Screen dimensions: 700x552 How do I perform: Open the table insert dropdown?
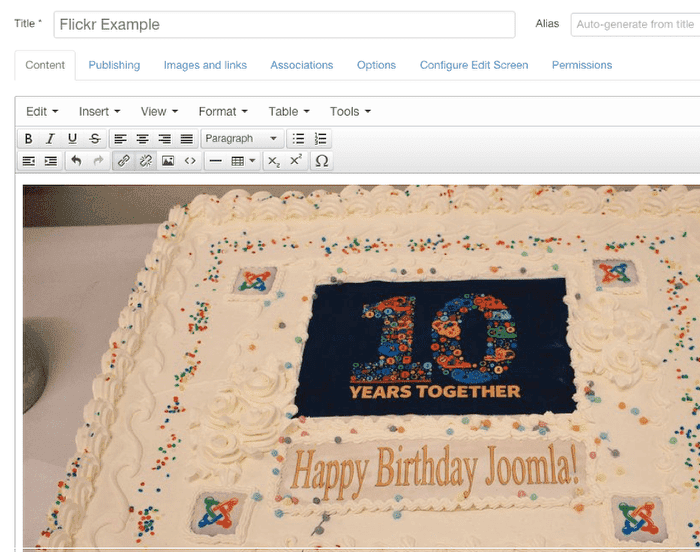(x=243, y=161)
